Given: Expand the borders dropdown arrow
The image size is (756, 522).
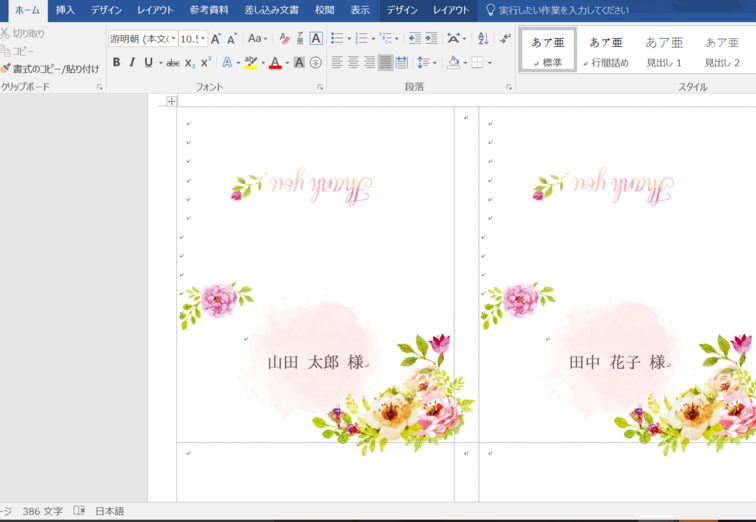Looking at the screenshot, I should pos(489,63).
